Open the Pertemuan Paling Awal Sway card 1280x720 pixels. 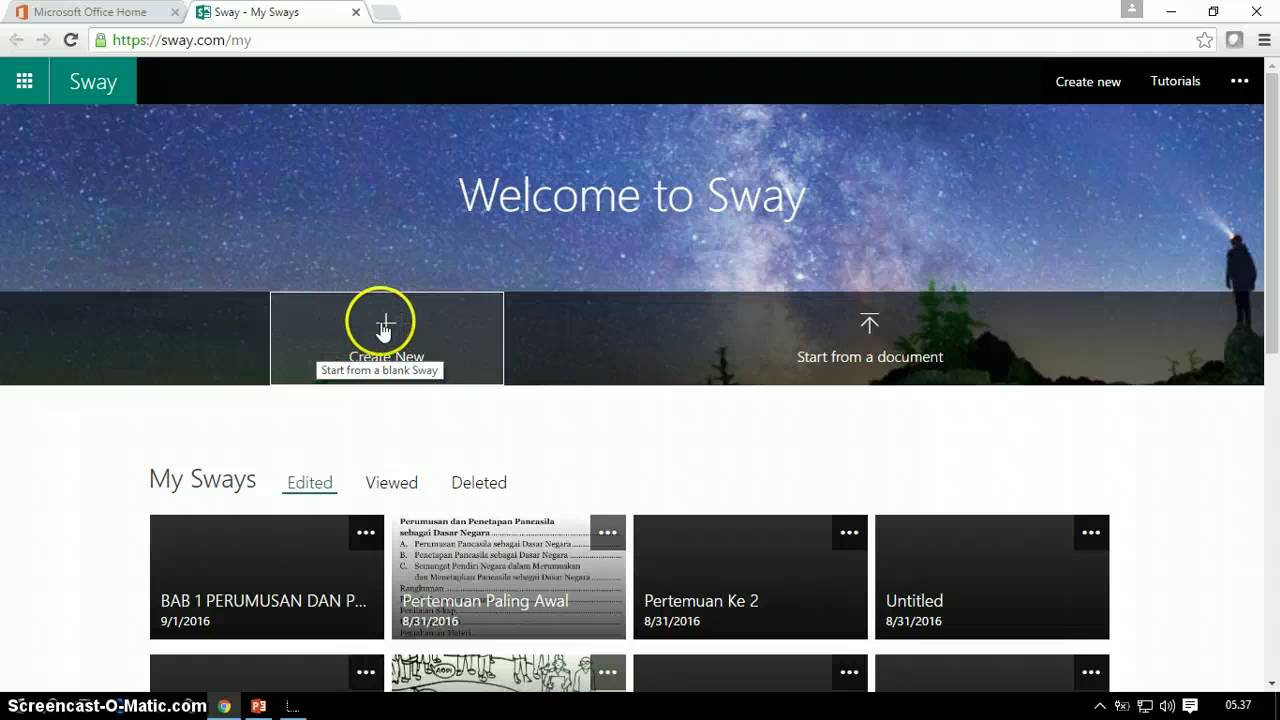(x=509, y=577)
